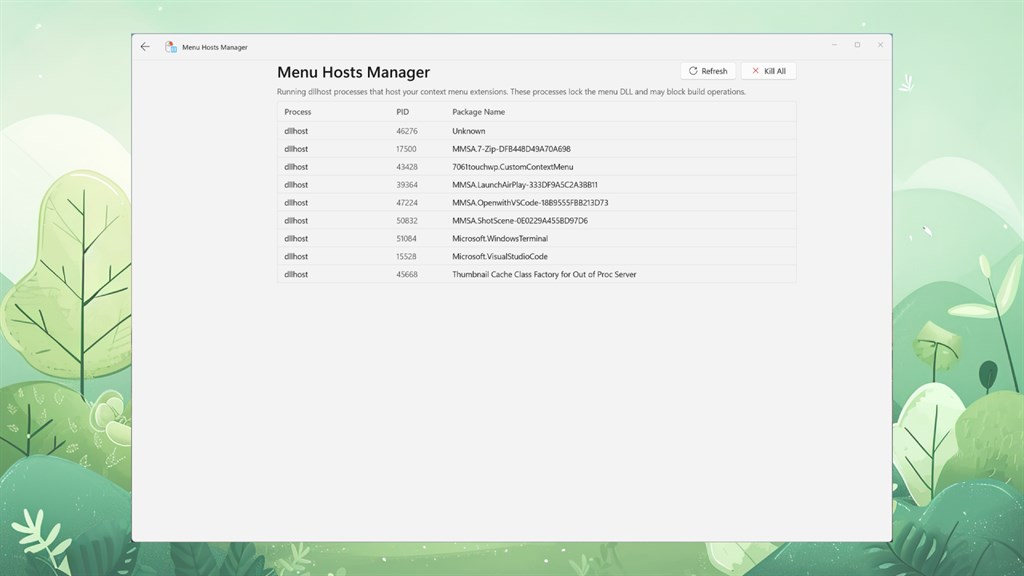Screen dimensions: 1024x576
Task: Click the PID column header
Action: 402,112
